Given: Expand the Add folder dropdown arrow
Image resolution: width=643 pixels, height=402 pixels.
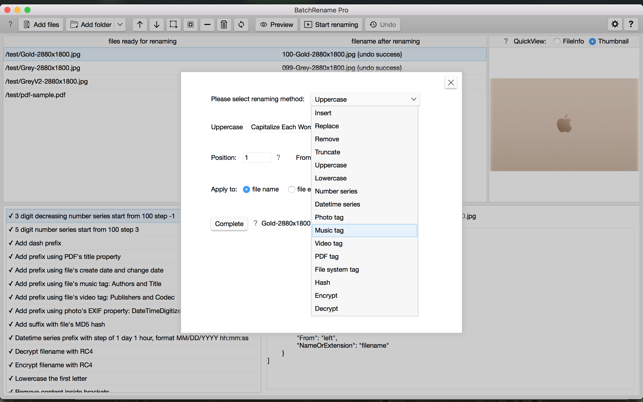Looking at the screenshot, I should click(120, 25).
